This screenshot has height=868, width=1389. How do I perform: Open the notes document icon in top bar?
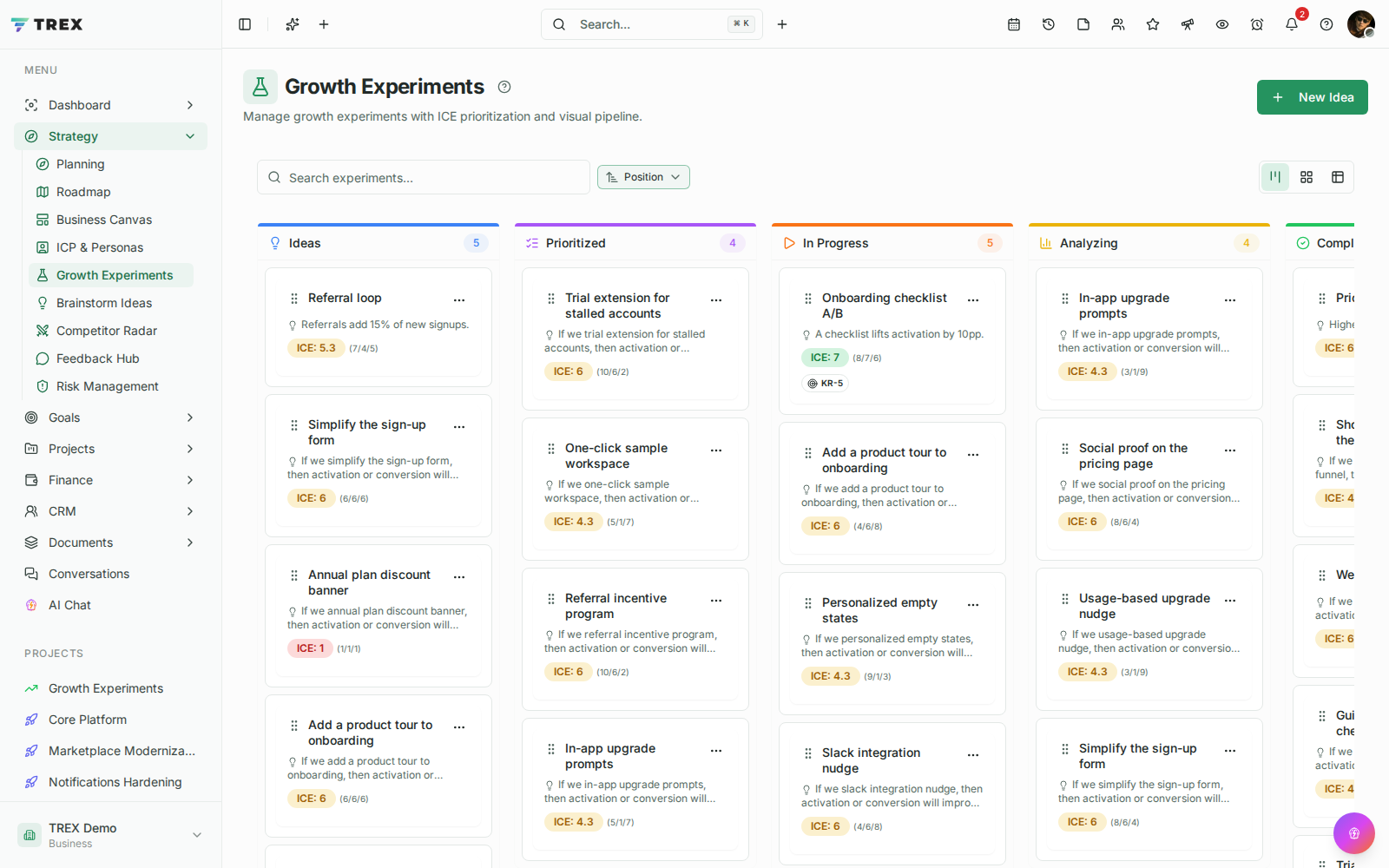pyautogui.click(x=1083, y=24)
